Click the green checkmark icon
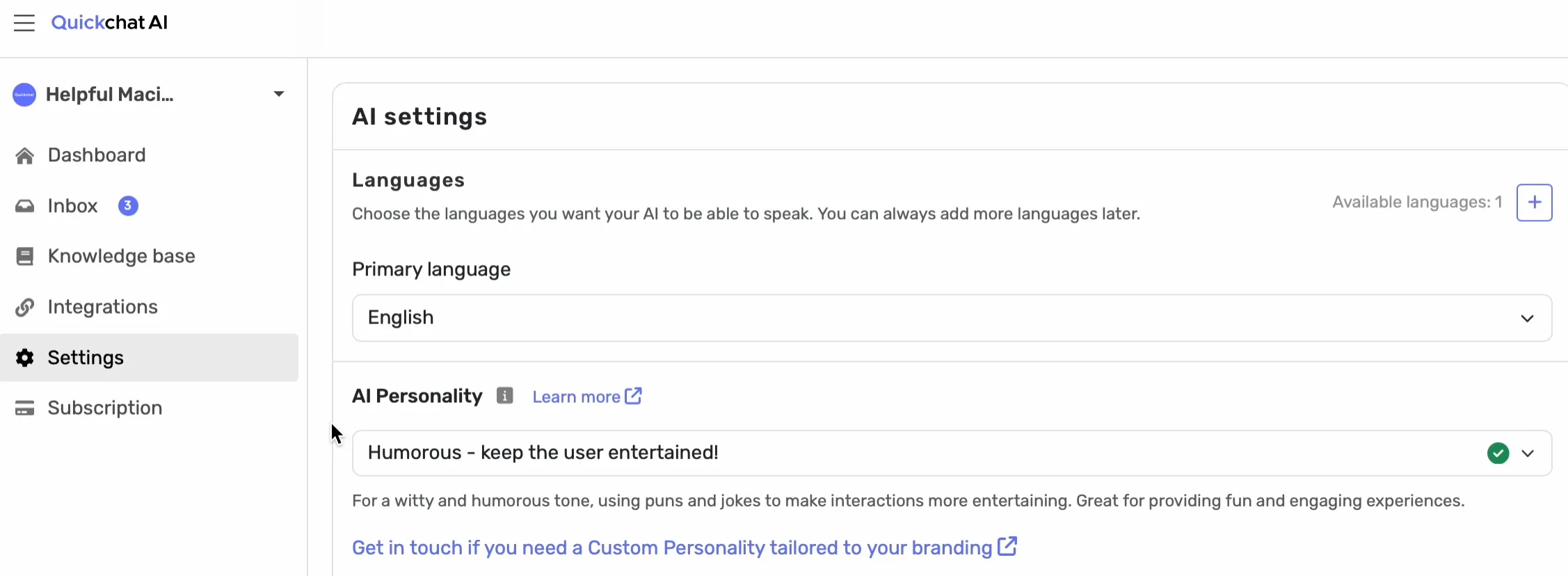 [1498, 454]
